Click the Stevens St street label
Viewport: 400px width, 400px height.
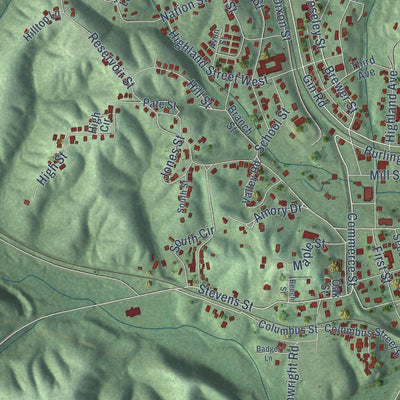pos(225,297)
